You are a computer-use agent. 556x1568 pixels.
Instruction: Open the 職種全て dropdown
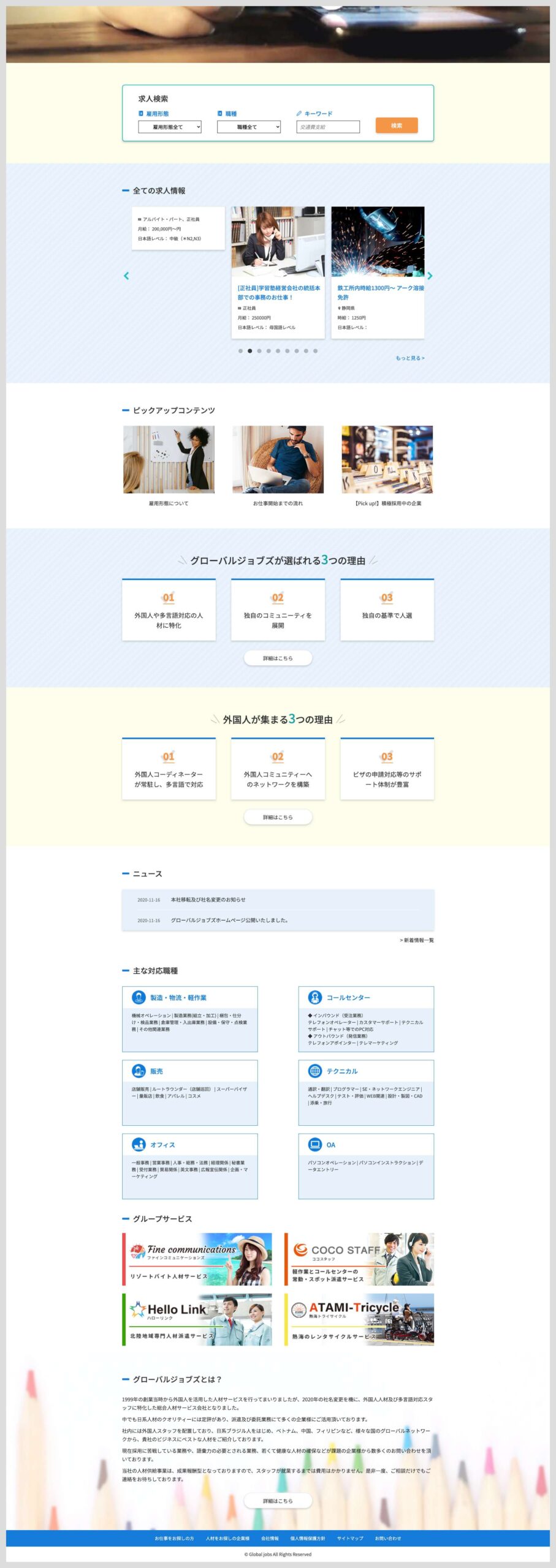[x=249, y=127]
